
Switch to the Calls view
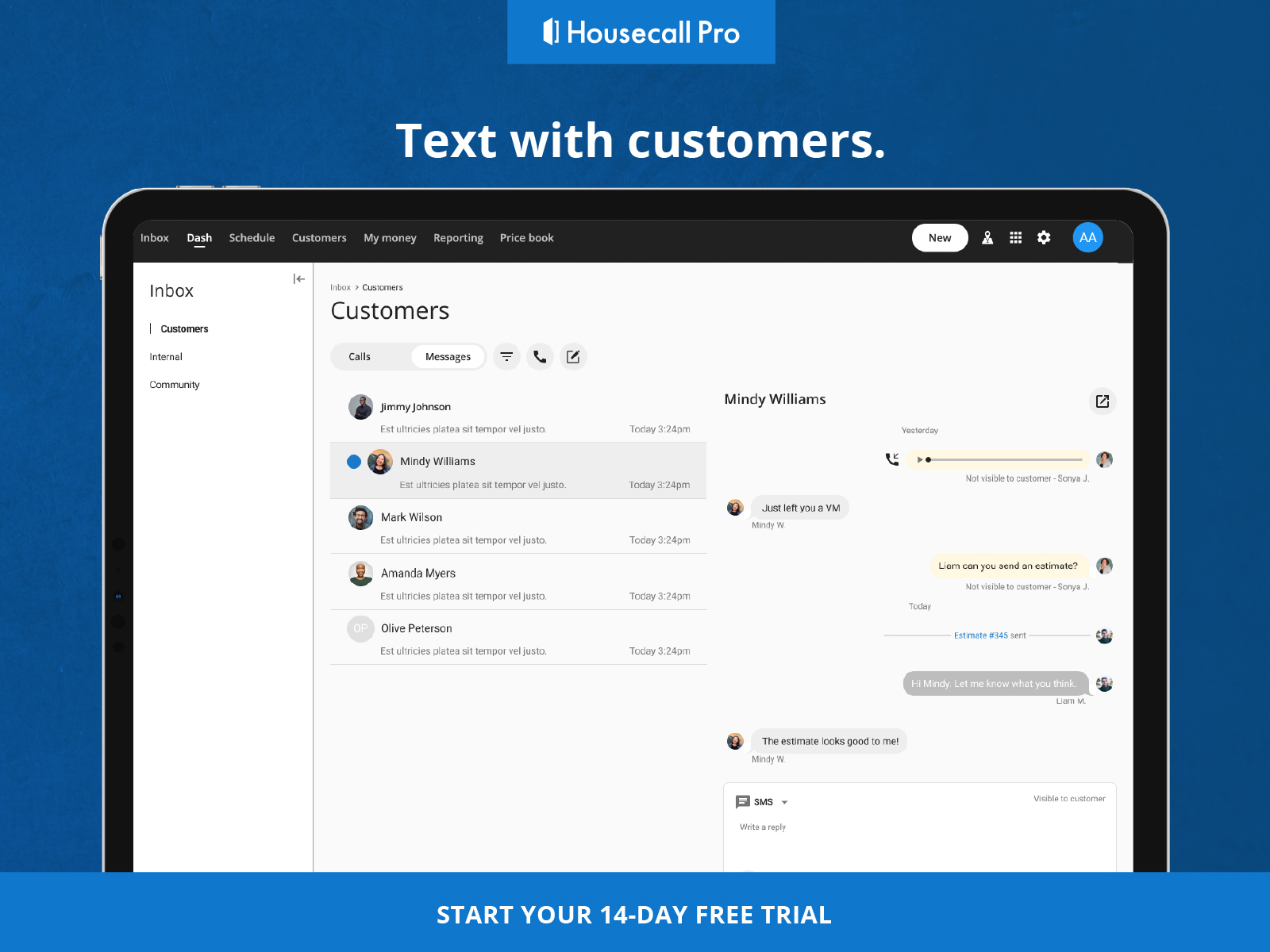tap(359, 356)
